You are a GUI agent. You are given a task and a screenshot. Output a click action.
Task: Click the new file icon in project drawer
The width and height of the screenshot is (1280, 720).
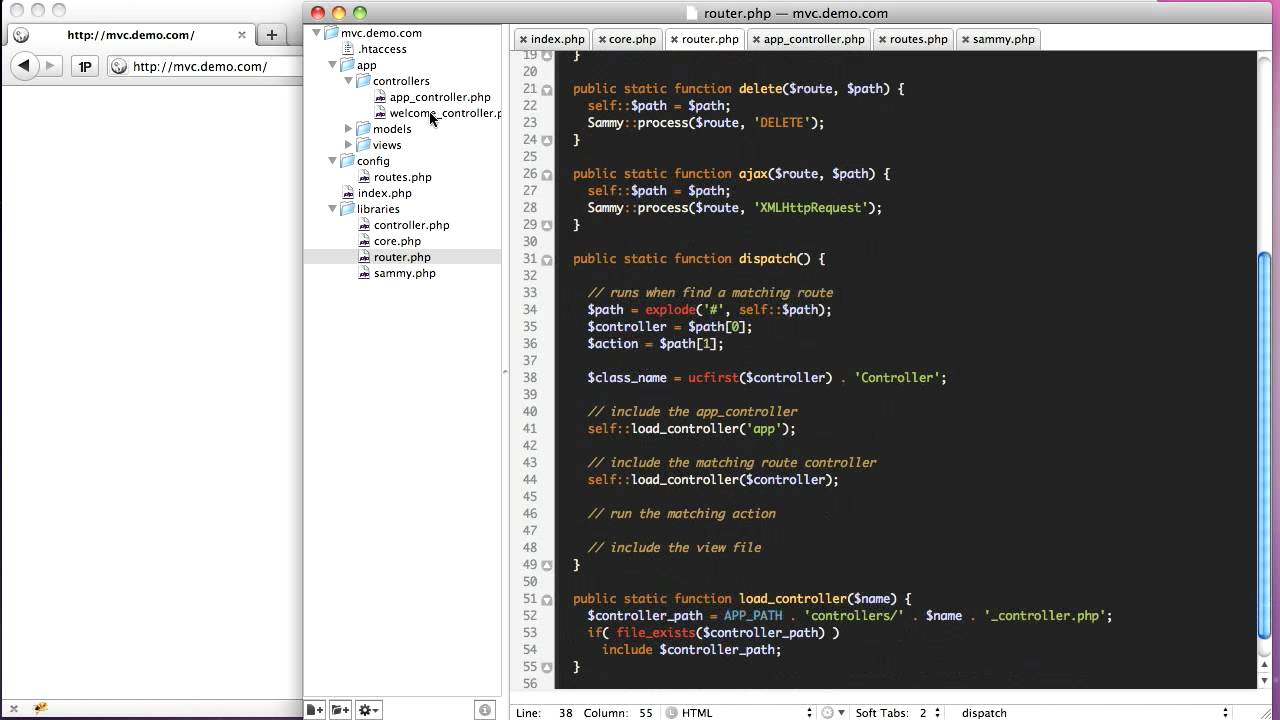(x=314, y=710)
